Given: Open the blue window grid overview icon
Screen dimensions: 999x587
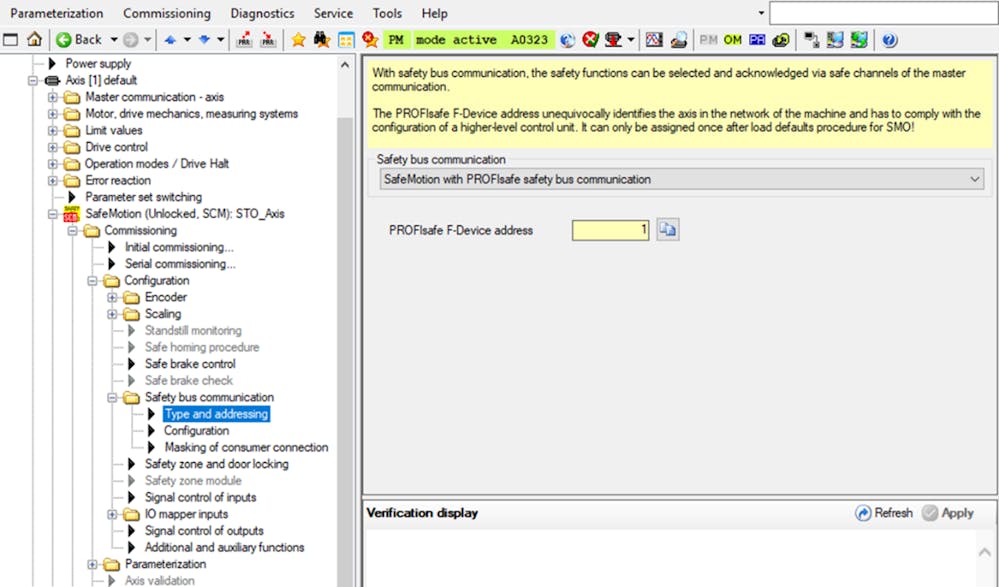Looking at the screenshot, I should coord(346,40).
